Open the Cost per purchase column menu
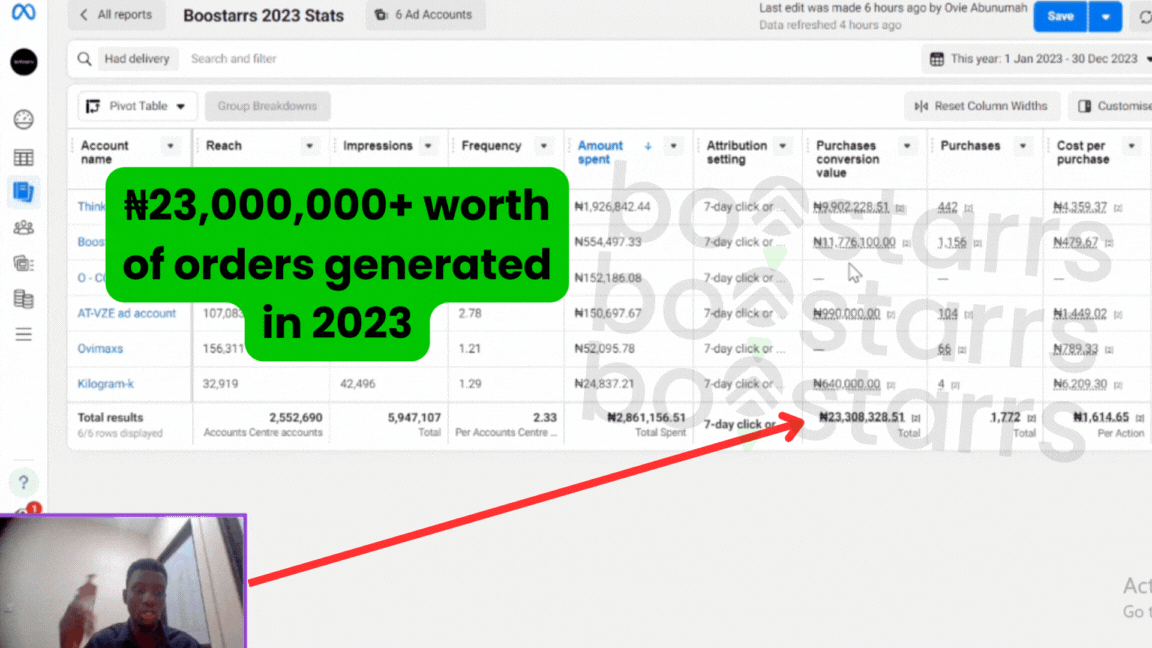The height and width of the screenshot is (648, 1152). 1131,146
